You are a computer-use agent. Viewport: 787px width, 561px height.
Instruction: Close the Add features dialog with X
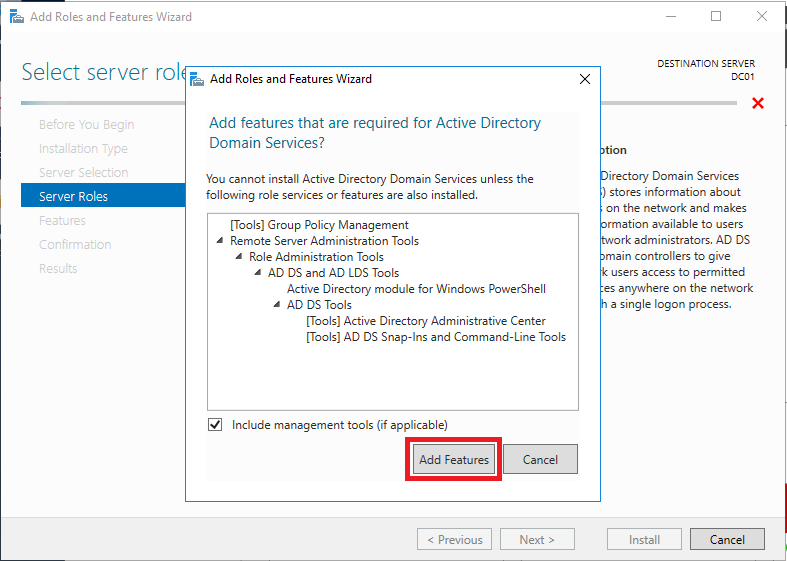(585, 79)
